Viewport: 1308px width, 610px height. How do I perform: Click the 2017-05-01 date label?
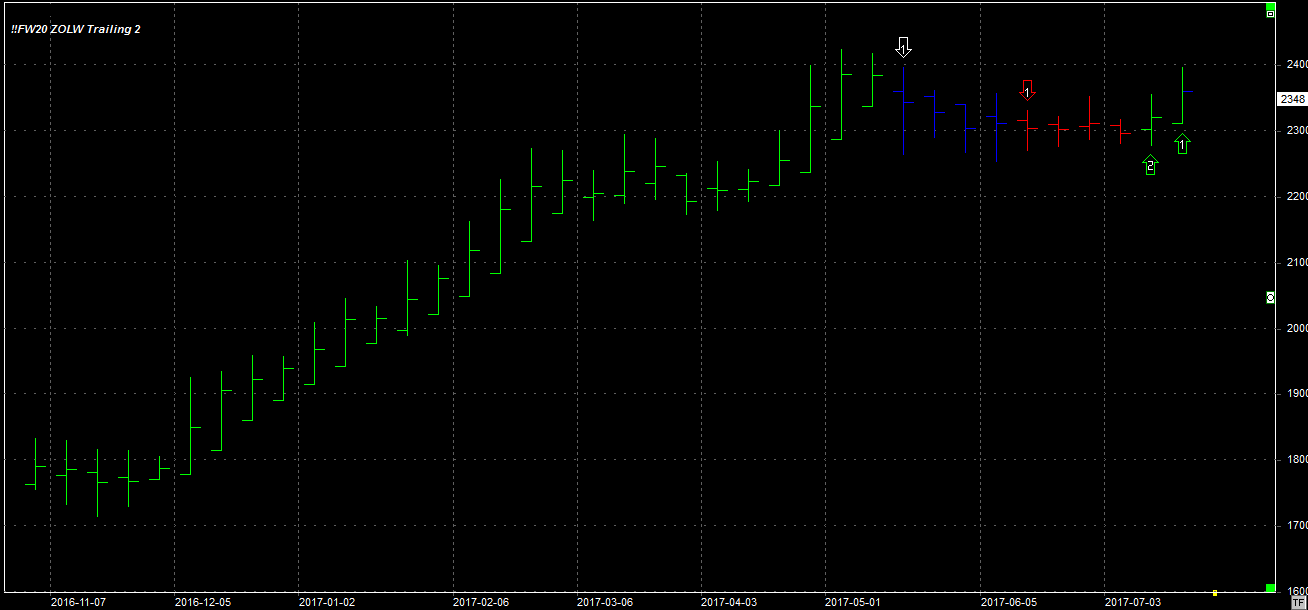pos(853,602)
